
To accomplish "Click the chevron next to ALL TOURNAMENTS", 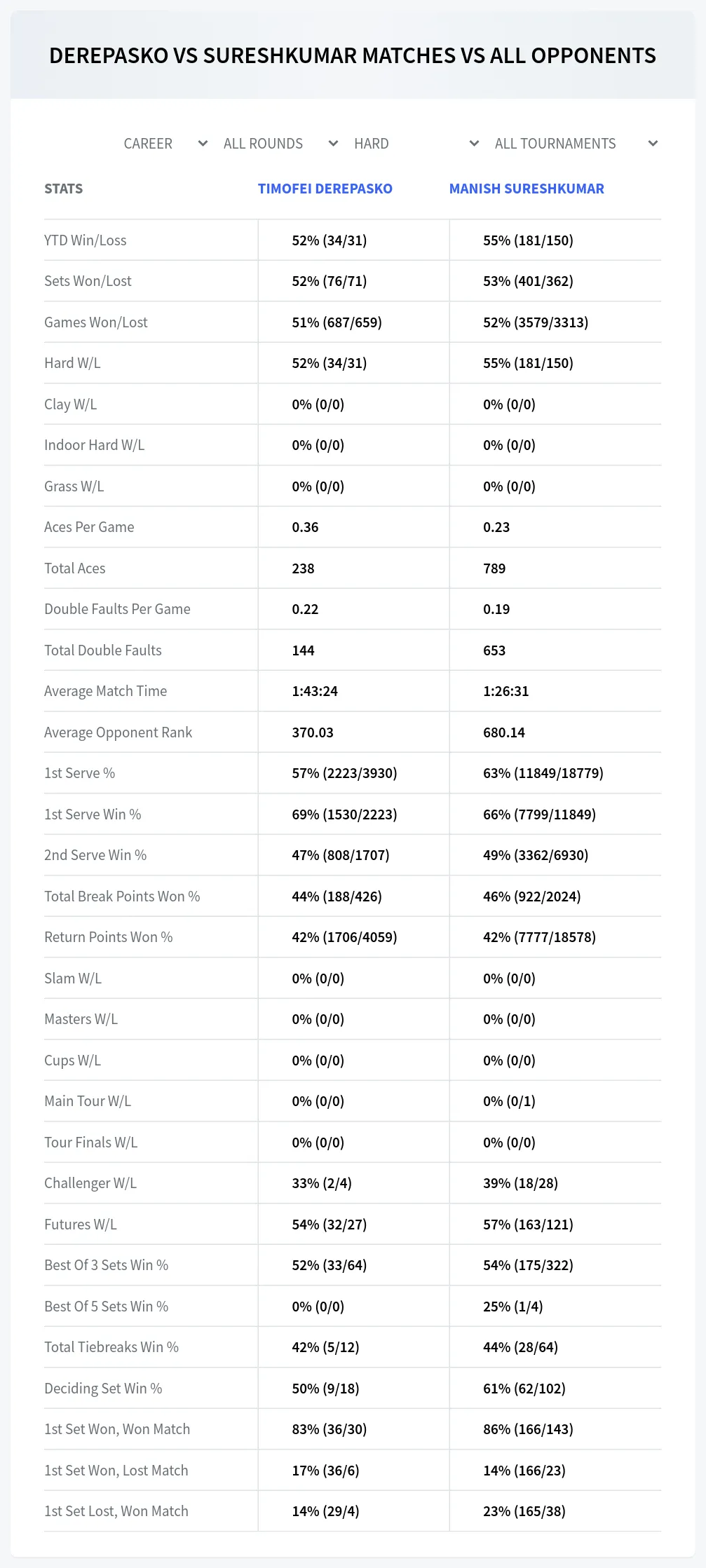I will [653, 144].
